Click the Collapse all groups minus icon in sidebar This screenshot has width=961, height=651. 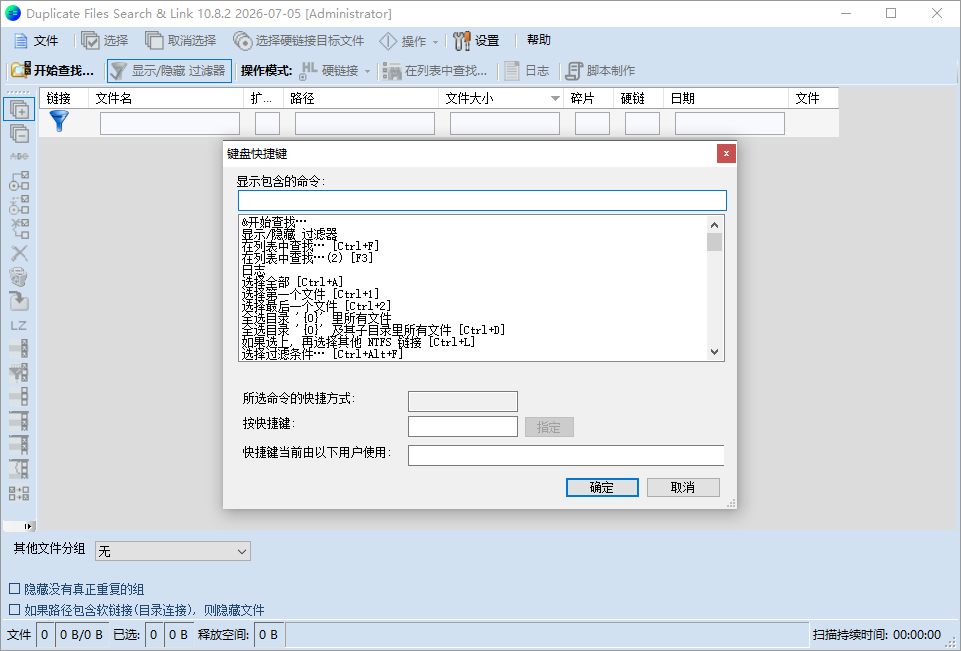tap(19, 133)
